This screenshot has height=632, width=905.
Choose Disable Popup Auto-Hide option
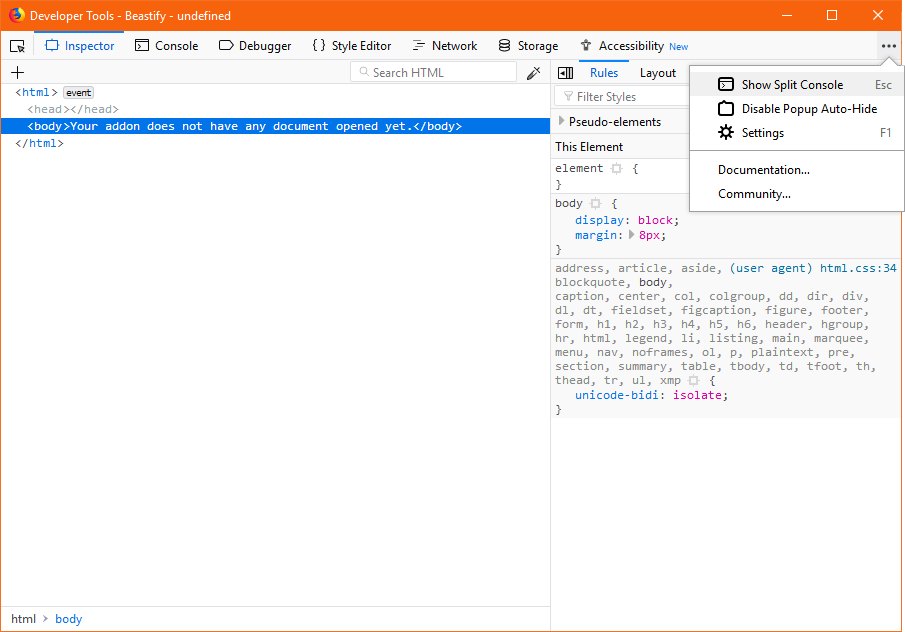click(808, 109)
